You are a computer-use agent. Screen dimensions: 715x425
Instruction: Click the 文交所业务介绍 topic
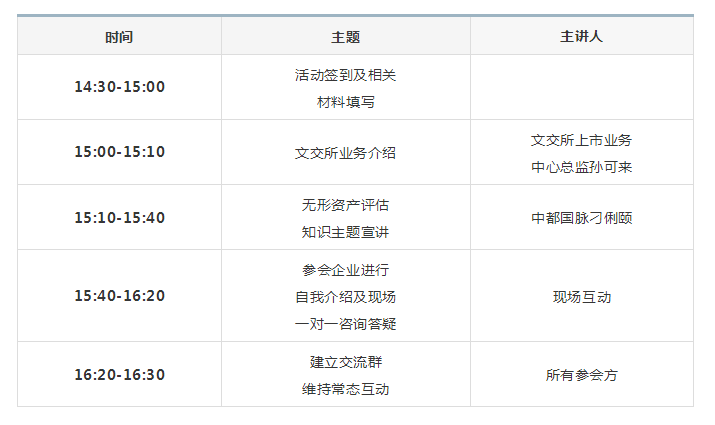pyautogui.click(x=346, y=153)
